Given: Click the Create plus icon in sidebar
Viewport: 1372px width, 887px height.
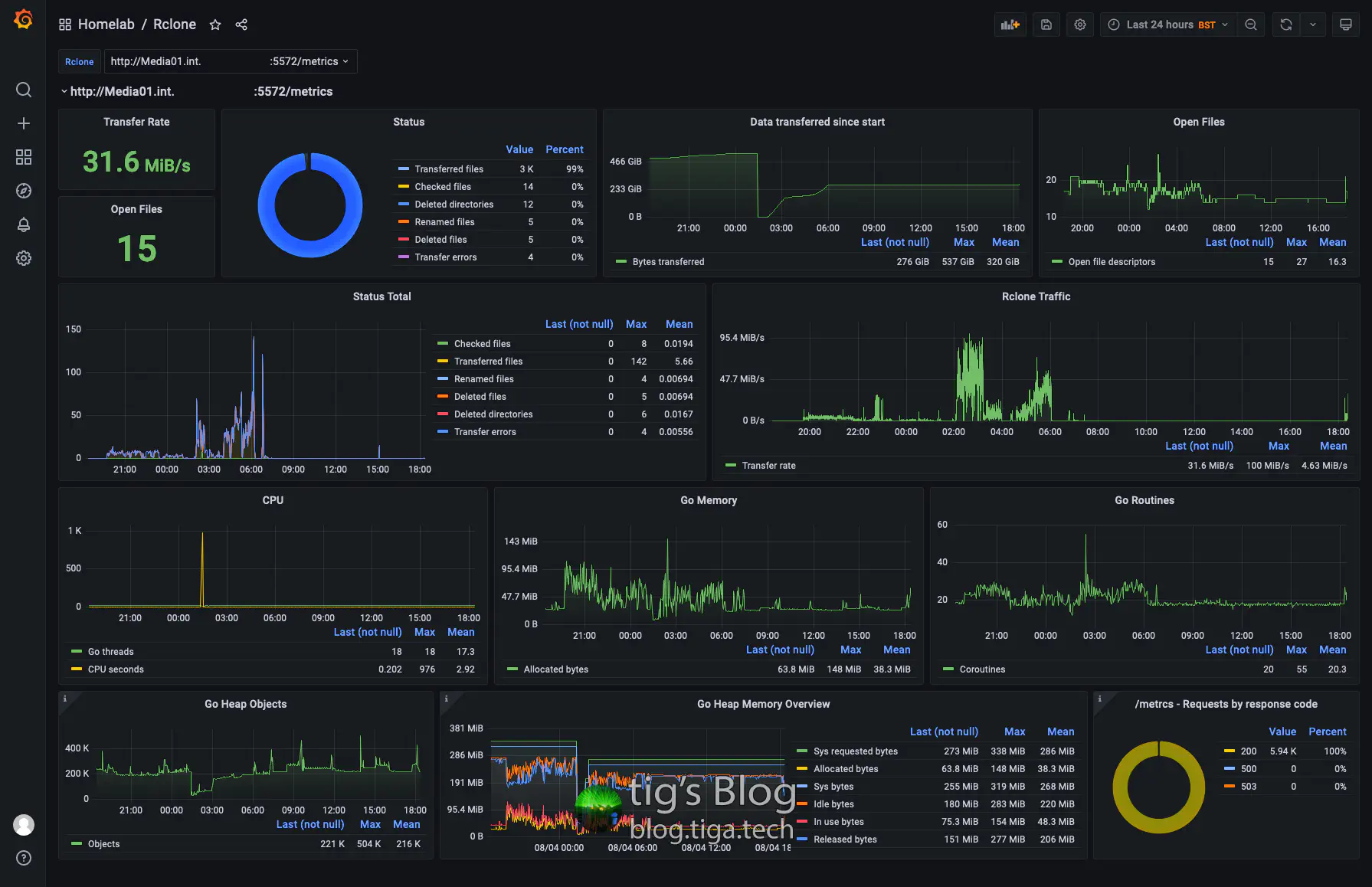Looking at the screenshot, I should (x=24, y=123).
